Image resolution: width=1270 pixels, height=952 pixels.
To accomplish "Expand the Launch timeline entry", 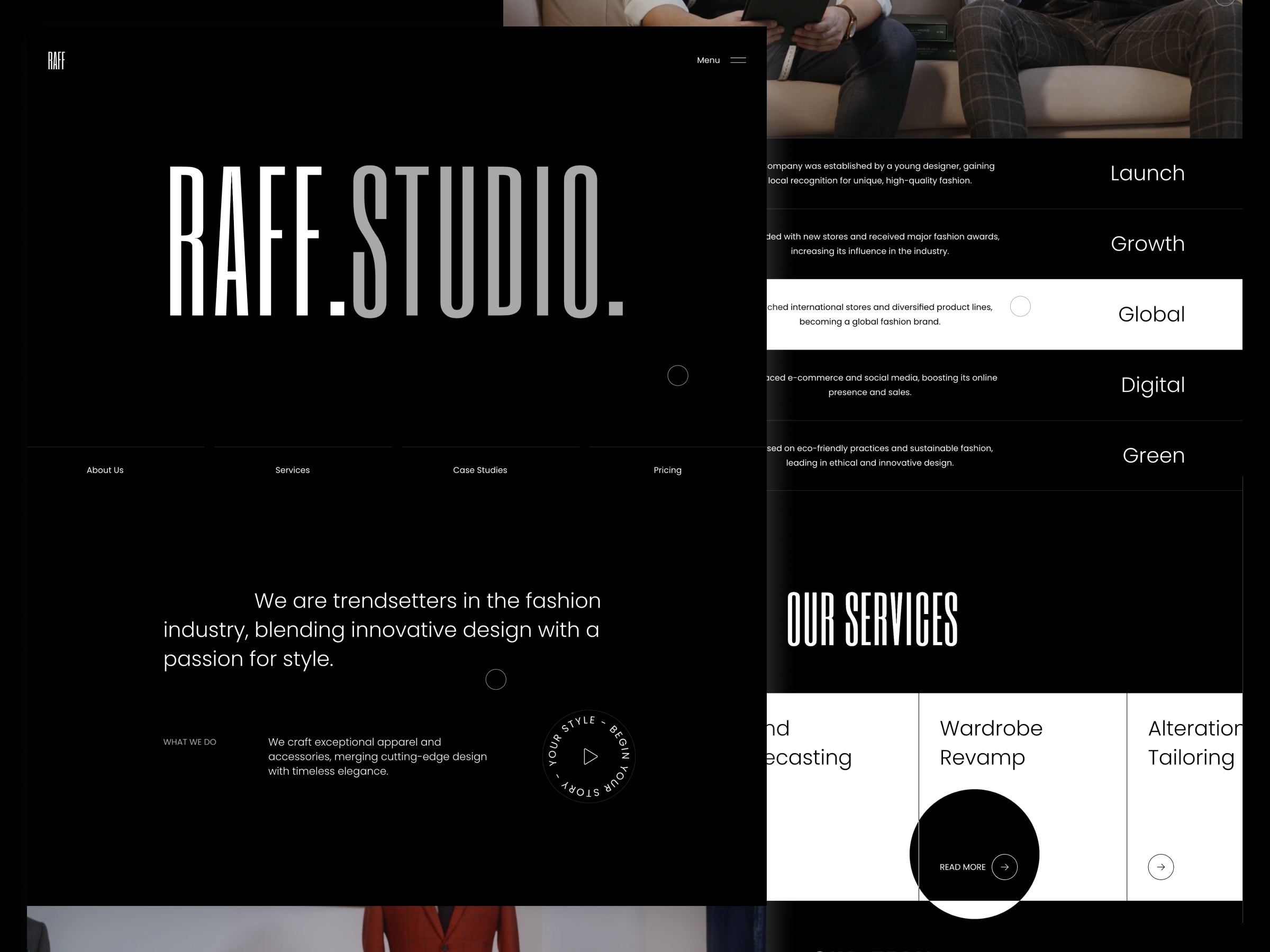I will tap(1147, 173).
